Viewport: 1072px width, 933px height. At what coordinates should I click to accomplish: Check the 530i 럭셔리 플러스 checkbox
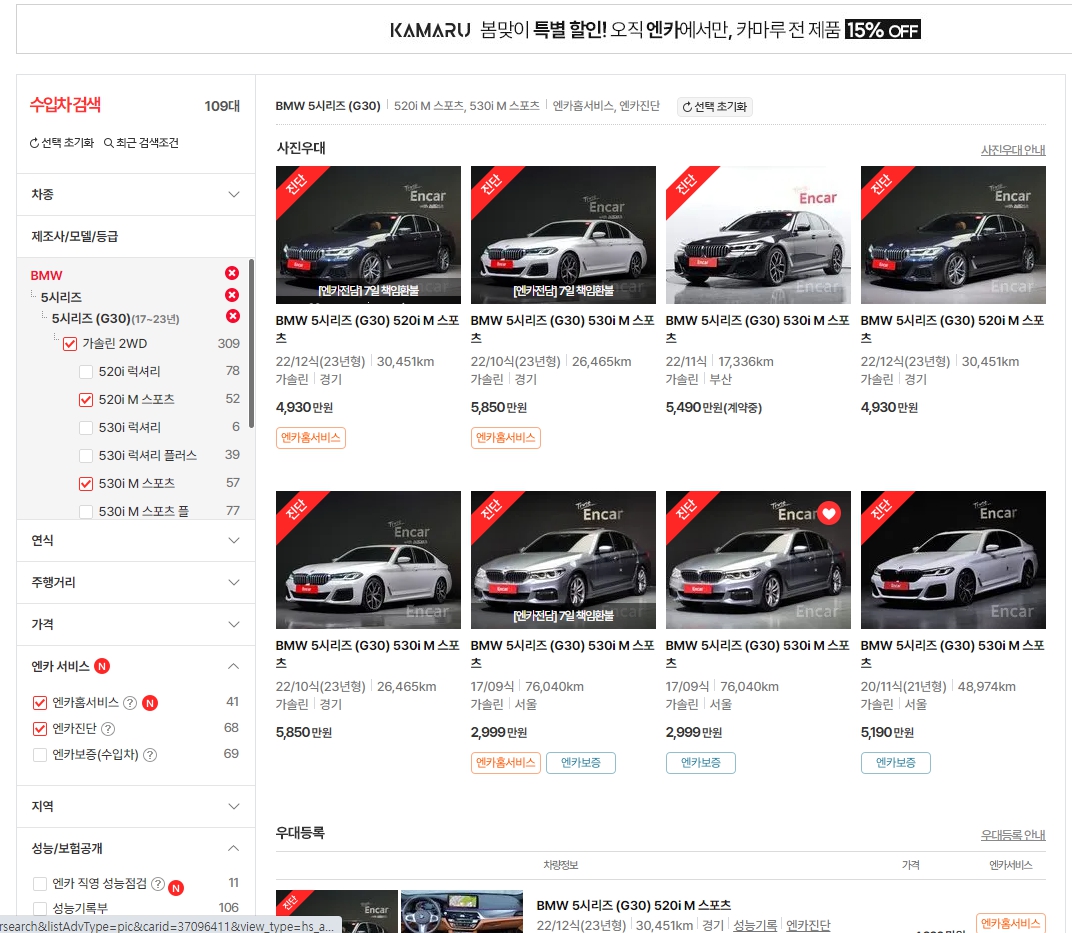86,456
